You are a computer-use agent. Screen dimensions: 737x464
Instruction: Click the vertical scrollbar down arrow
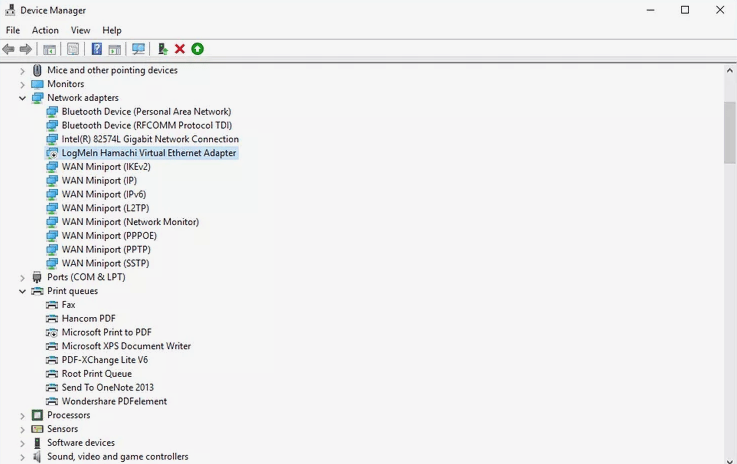click(x=729, y=456)
